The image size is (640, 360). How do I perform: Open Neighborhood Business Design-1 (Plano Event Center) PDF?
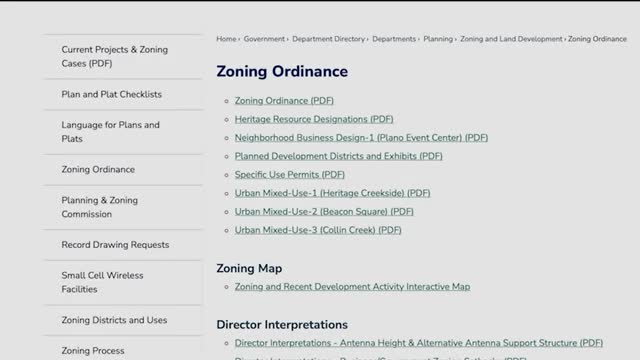(361, 138)
